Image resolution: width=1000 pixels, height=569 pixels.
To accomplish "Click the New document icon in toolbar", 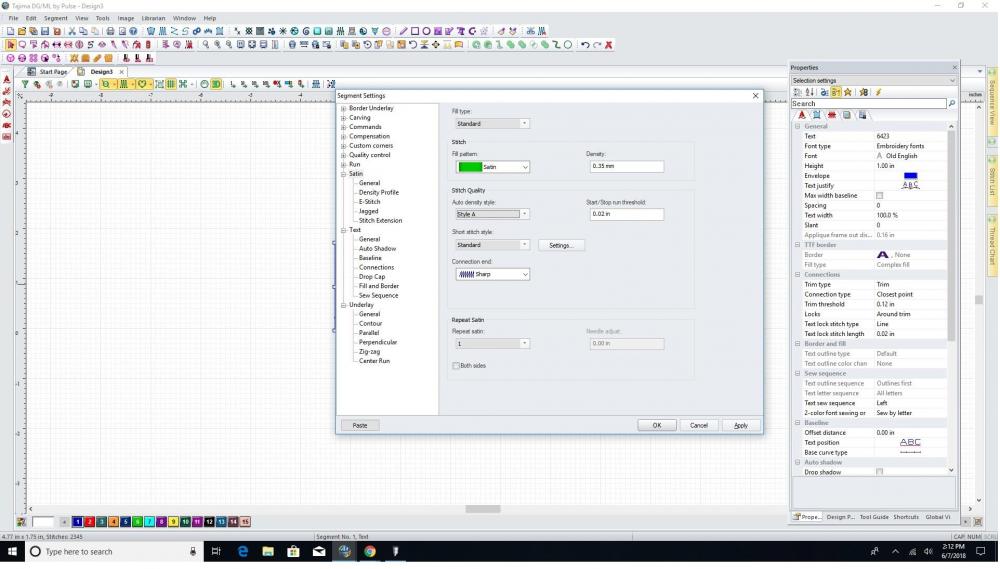I will [11, 31].
